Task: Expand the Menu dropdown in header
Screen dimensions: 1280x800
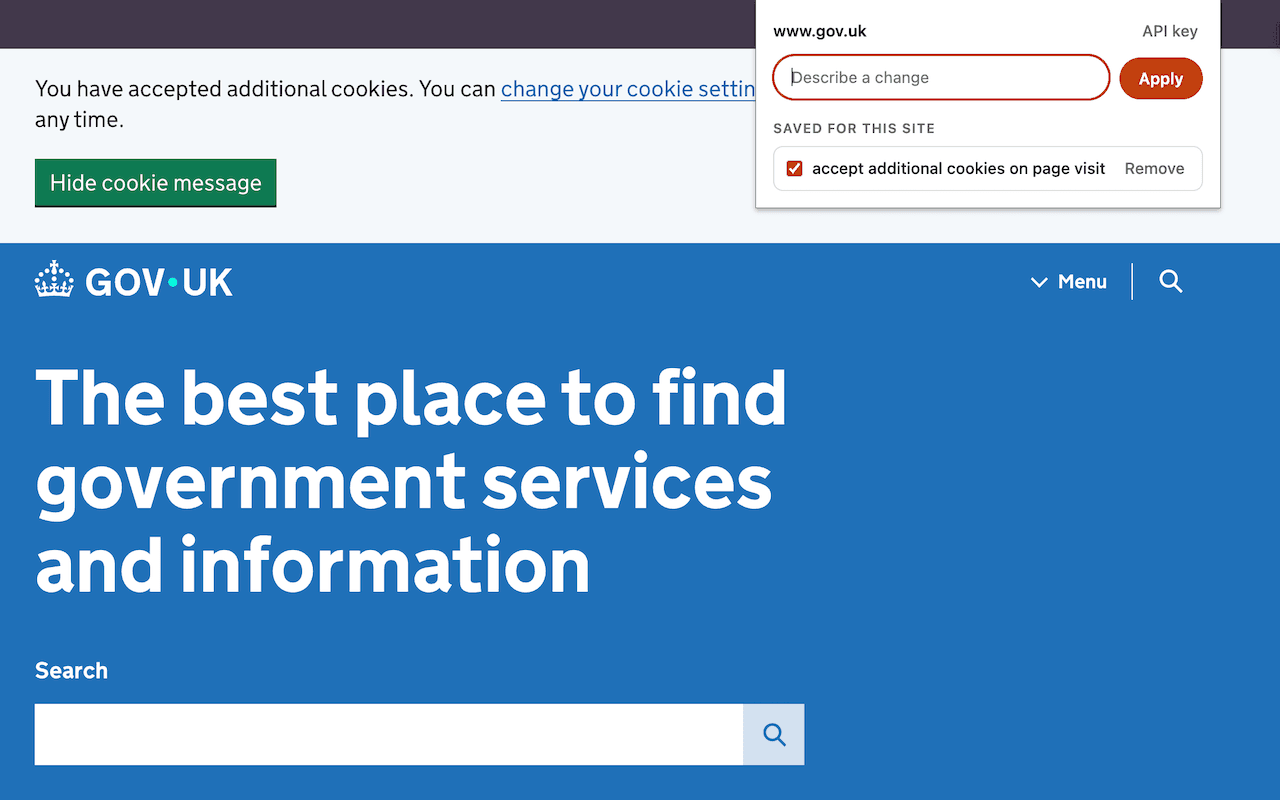Action: 1069,282
